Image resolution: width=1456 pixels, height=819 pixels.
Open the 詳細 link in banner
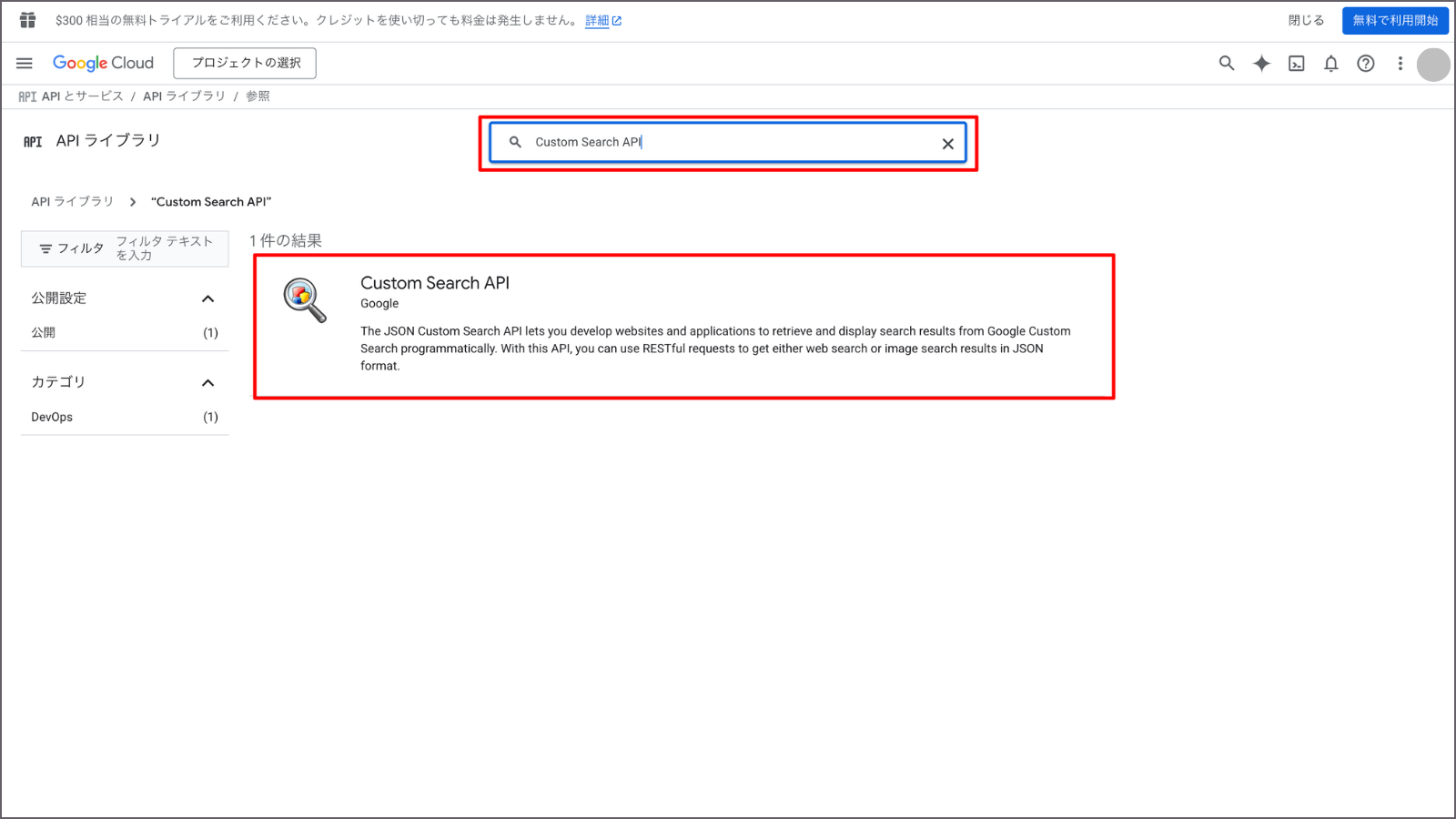(x=603, y=20)
